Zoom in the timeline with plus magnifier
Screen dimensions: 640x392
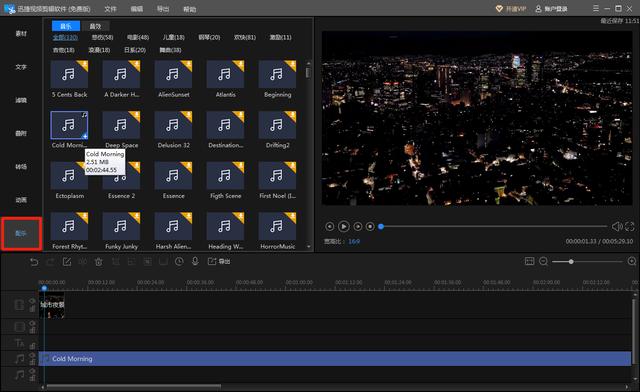pyautogui.click(x=632, y=261)
